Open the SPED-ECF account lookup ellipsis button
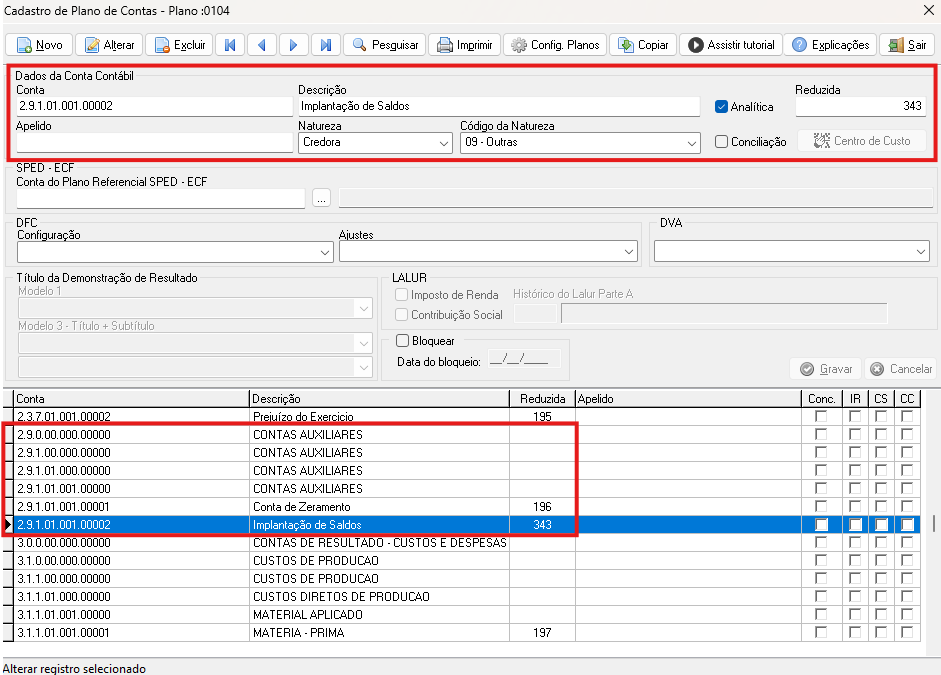The image size is (941, 675). (x=322, y=198)
